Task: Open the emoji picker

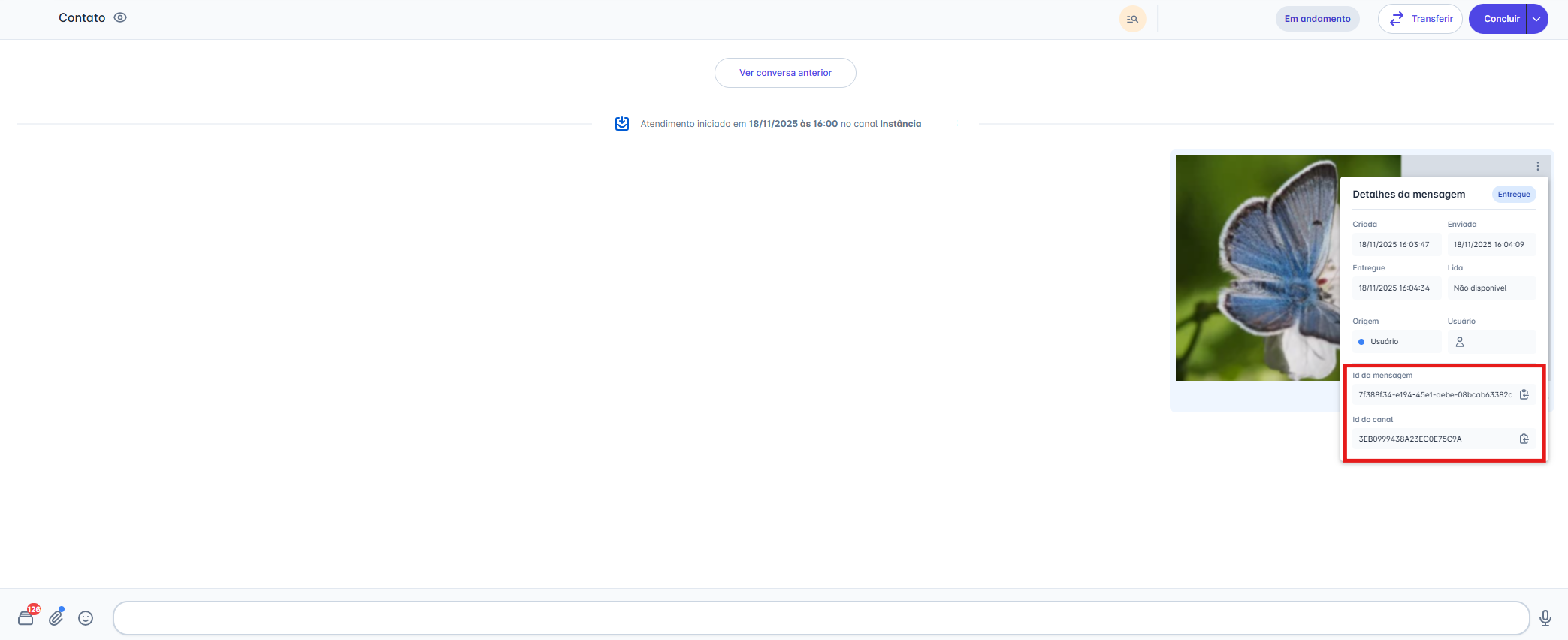Action: pyautogui.click(x=86, y=618)
